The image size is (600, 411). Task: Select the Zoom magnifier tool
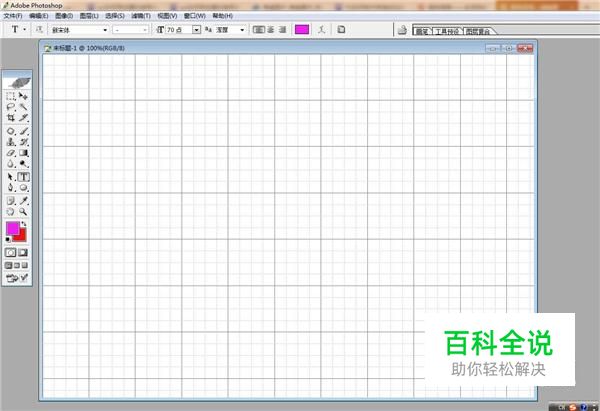tap(23, 212)
